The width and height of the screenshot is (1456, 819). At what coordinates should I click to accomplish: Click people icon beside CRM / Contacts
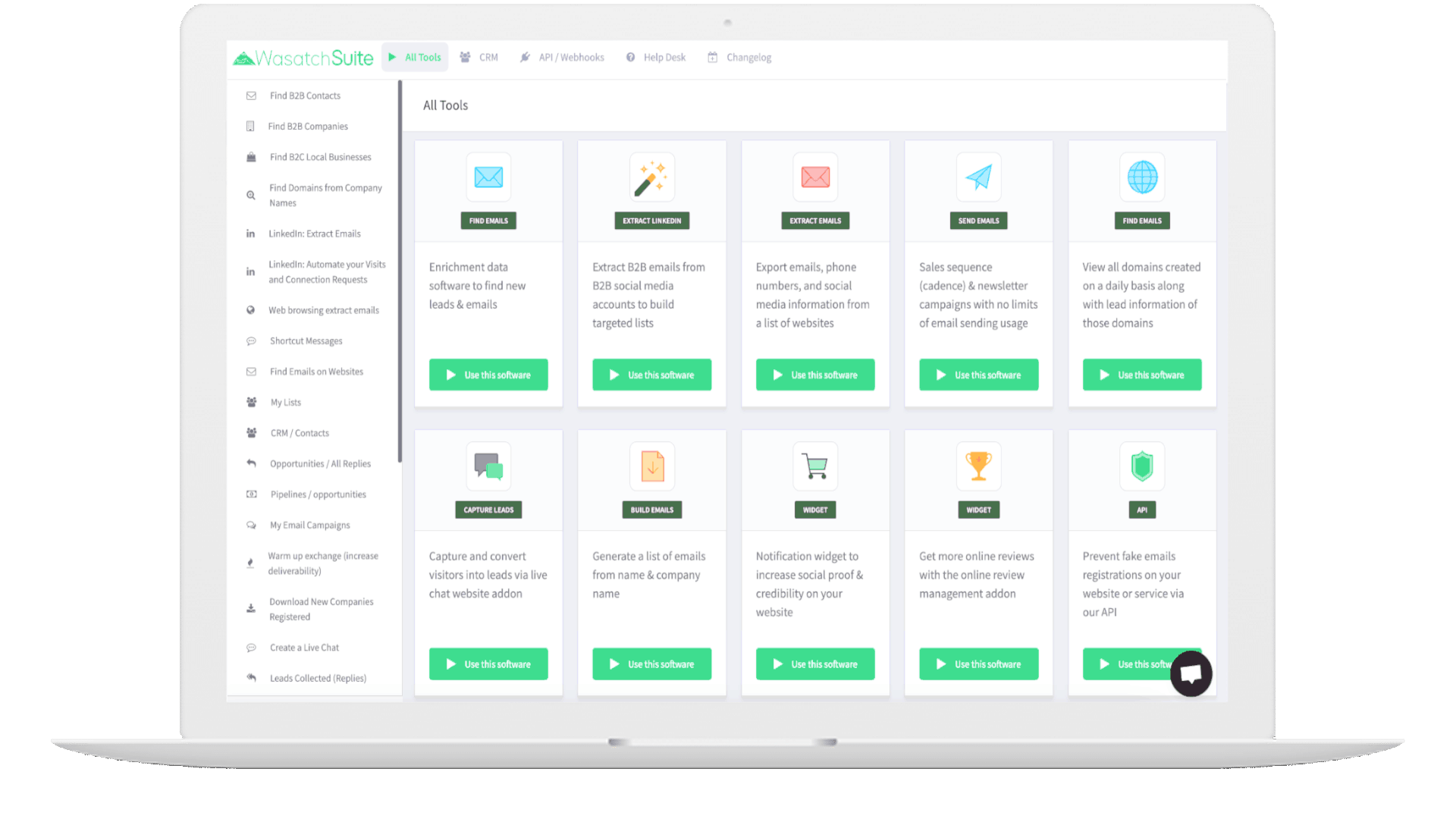click(x=252, y=433)
